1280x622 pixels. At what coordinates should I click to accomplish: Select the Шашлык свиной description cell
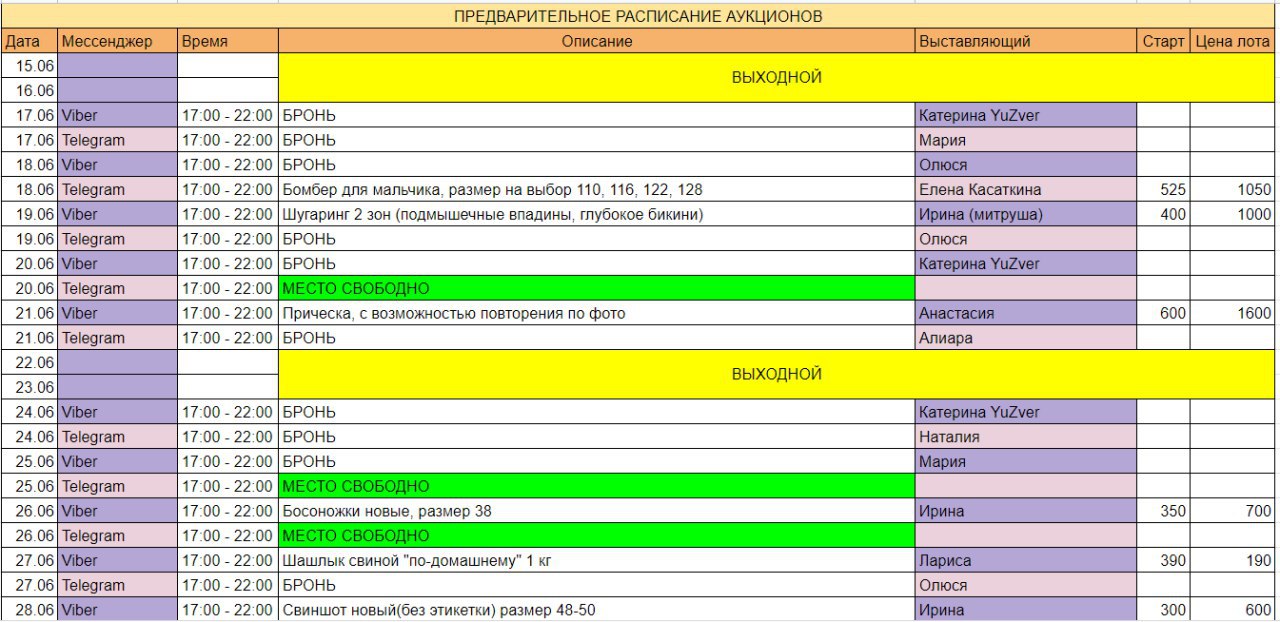(x=596, y=560)
